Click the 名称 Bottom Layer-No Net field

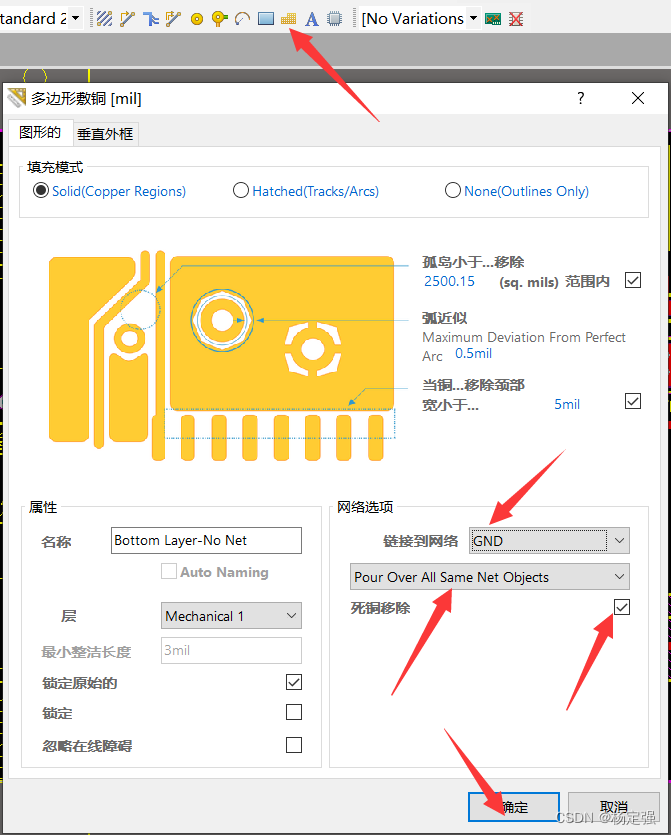click(206, 540)
